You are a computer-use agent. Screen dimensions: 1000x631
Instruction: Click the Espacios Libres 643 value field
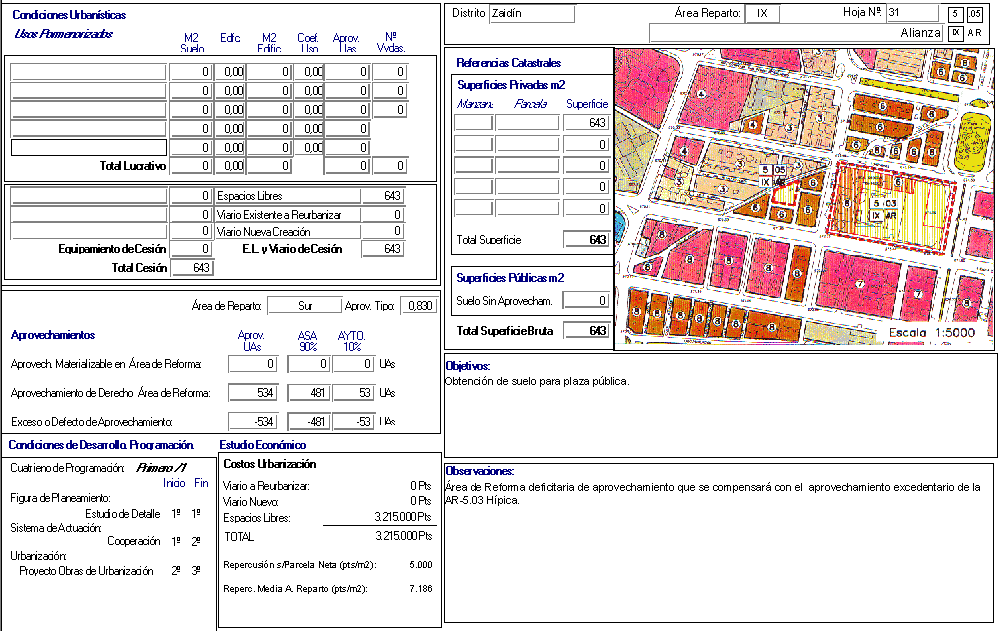[383, 196]
